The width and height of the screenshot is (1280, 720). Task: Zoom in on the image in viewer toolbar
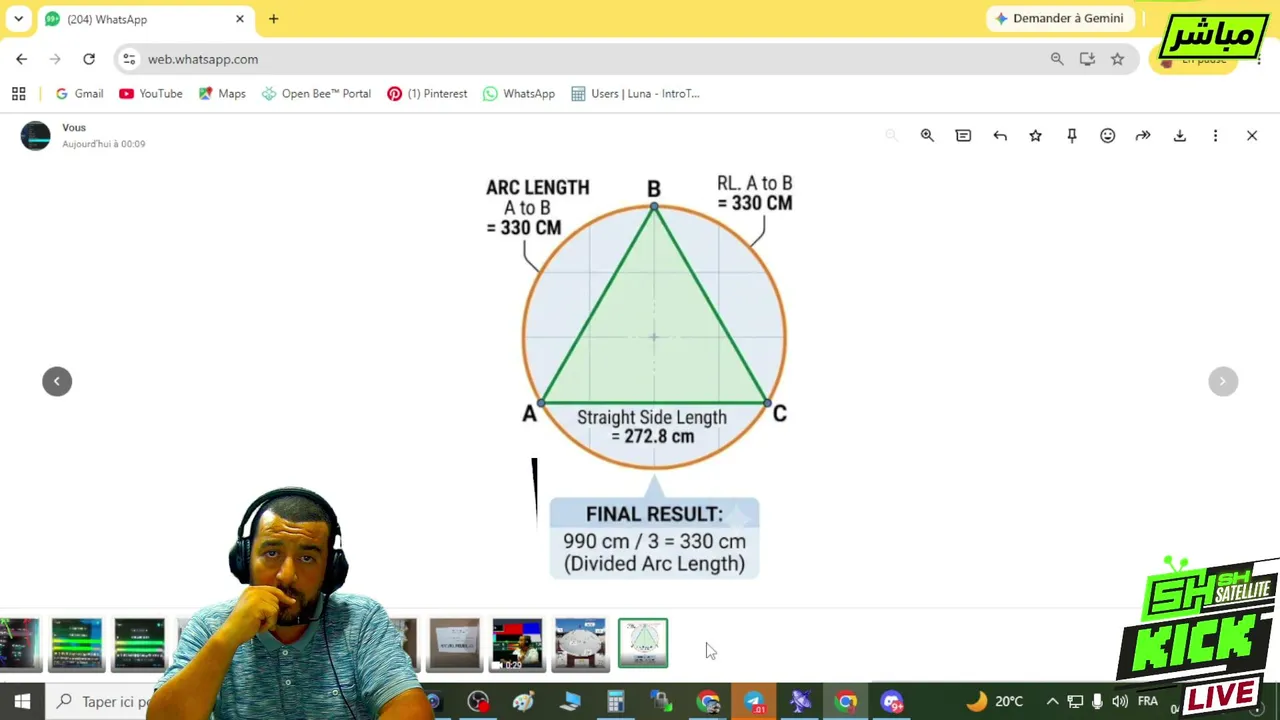927,136
